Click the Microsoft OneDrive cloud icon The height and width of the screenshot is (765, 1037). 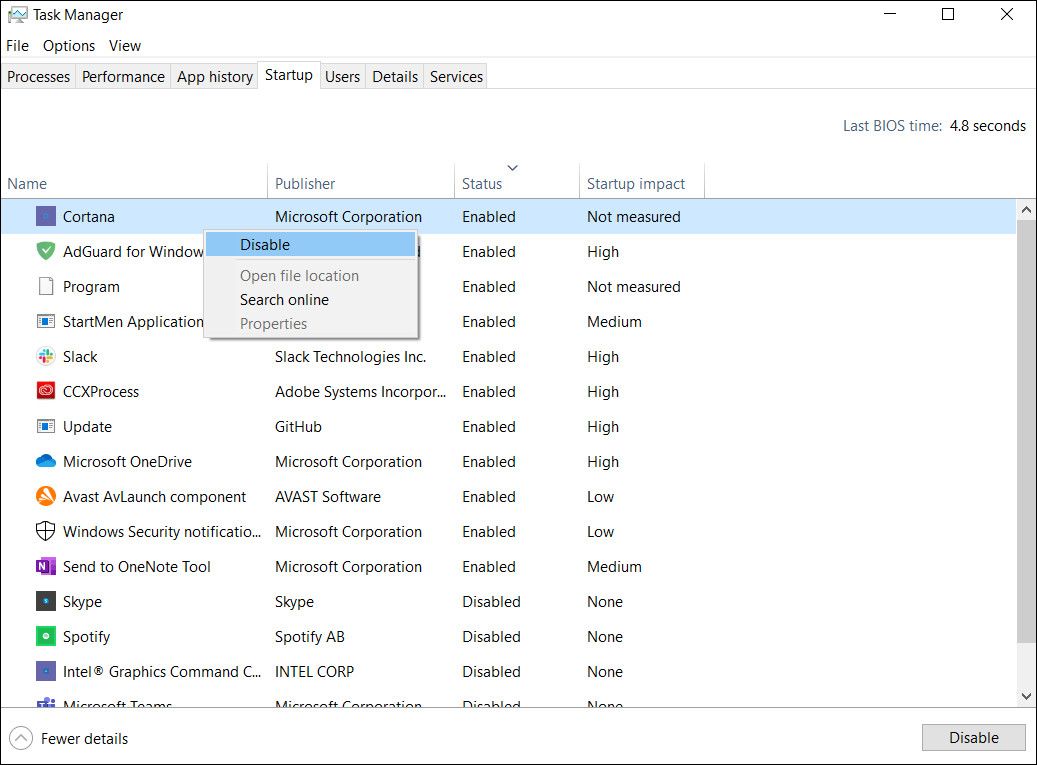coord(46,462)
